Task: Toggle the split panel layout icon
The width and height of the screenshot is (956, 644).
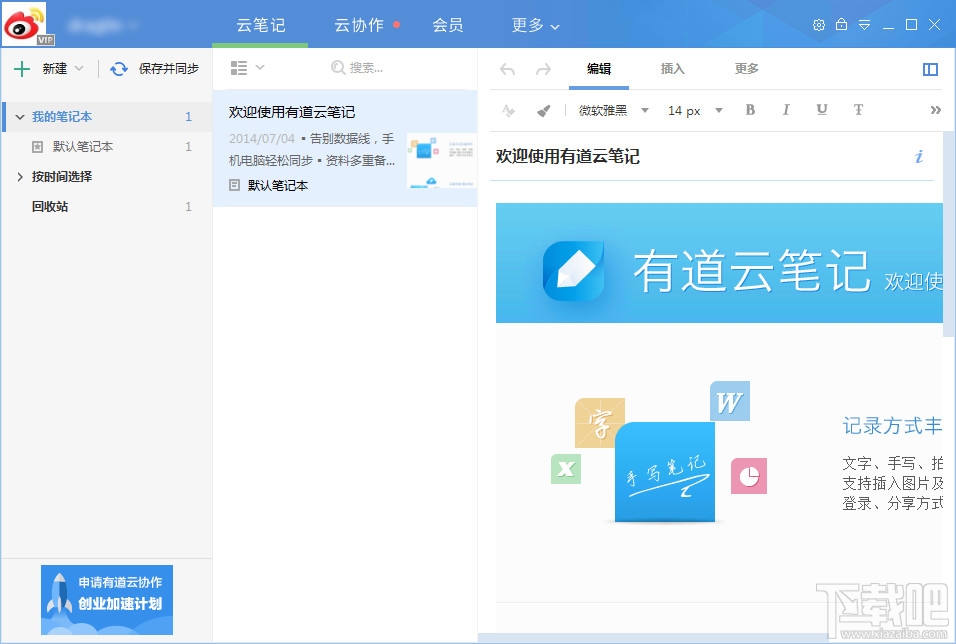Action: [930, 70]
